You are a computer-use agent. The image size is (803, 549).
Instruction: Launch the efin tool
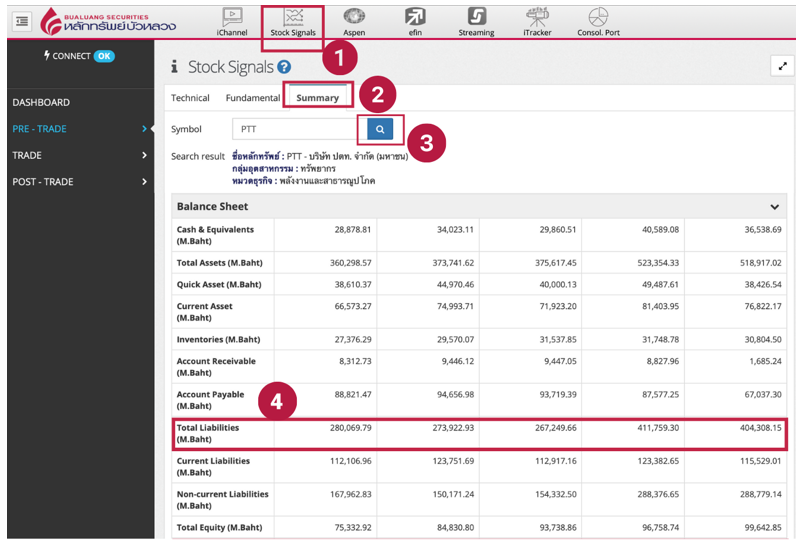(x=415, y=22)
